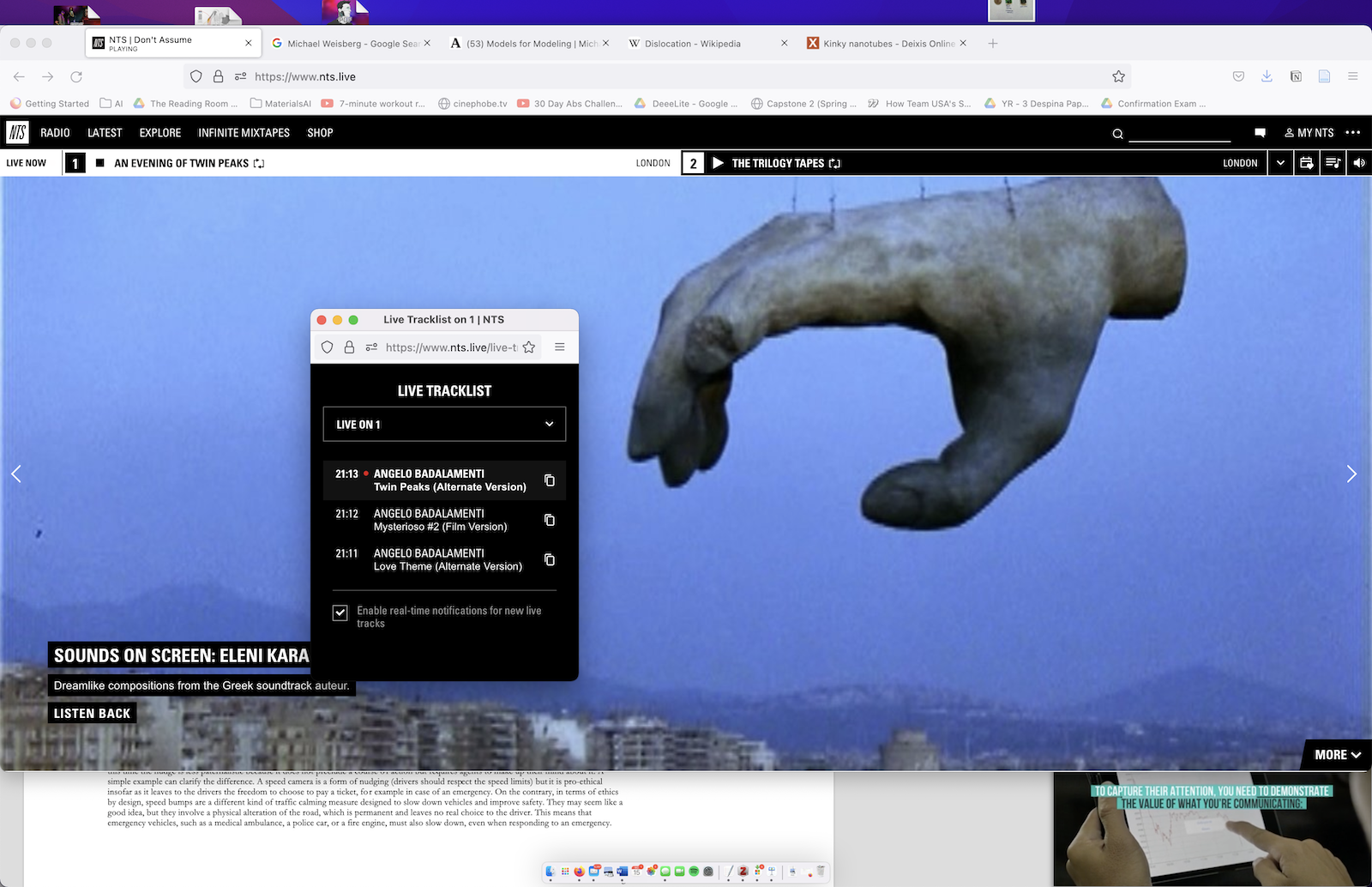Expand the Live on 1 dropdown
The image size is (1372, 887).
coord(444,424)
